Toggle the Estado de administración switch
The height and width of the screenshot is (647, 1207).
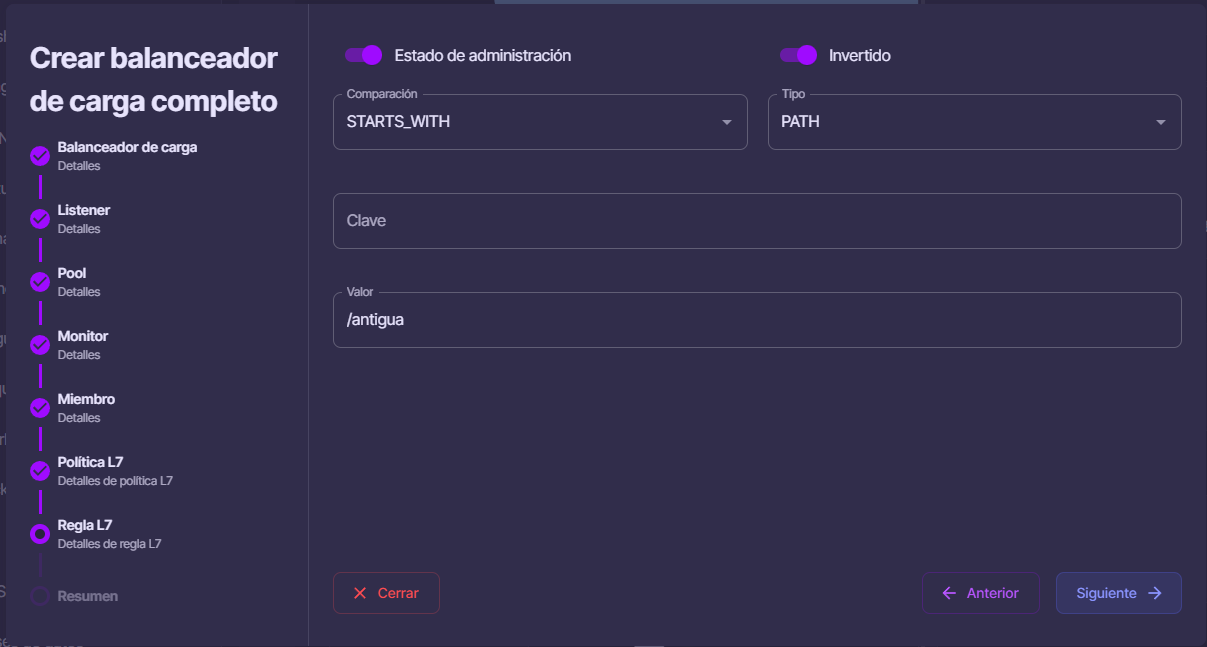coord(364,55)
